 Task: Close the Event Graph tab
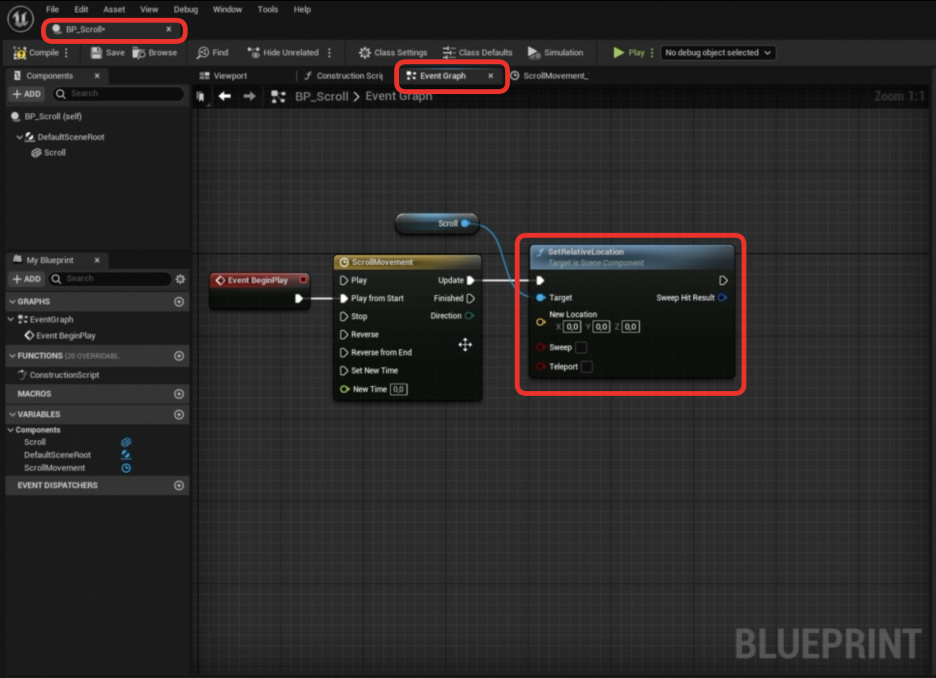[491, 76]
